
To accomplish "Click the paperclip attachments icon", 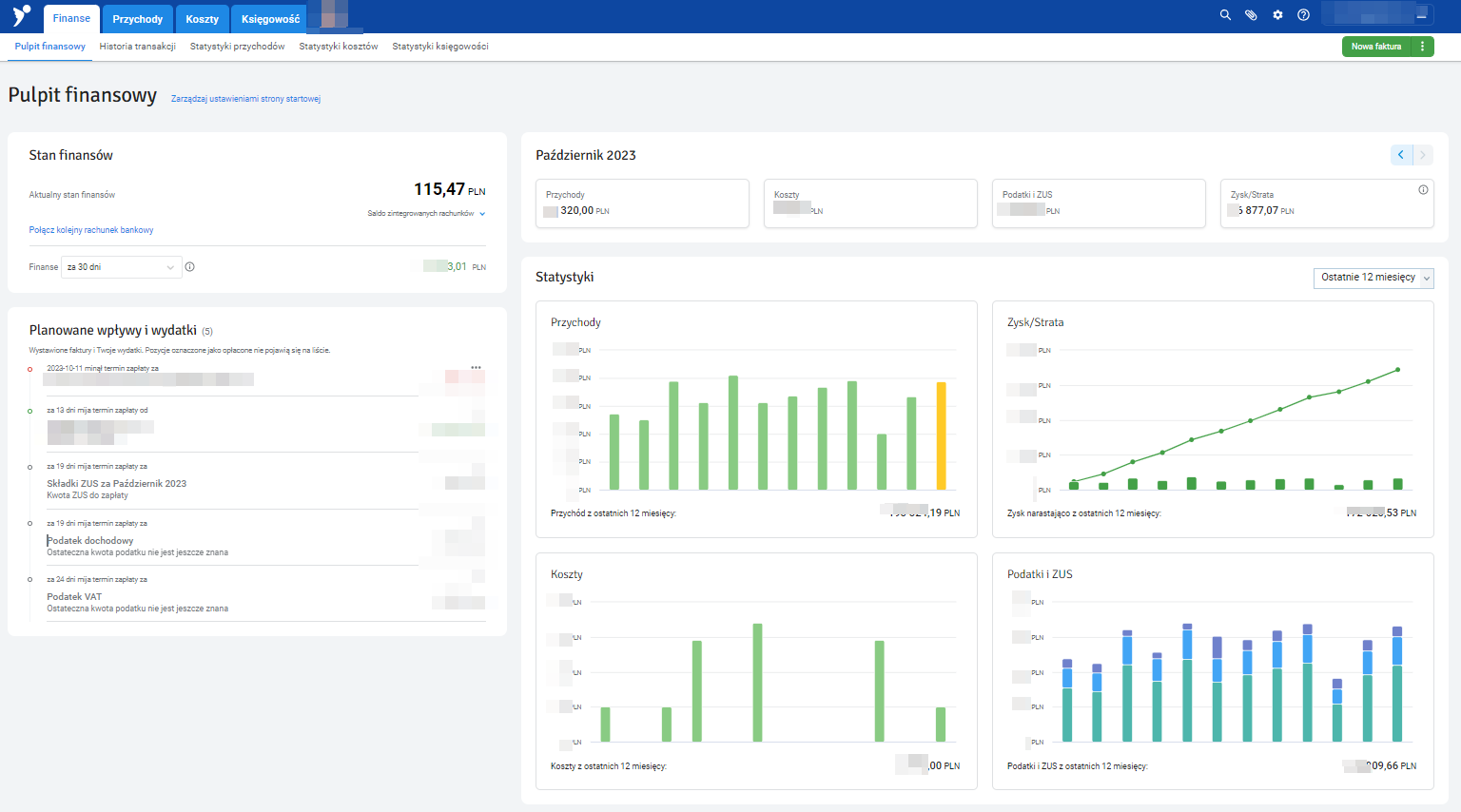I will coord(1251,15).
